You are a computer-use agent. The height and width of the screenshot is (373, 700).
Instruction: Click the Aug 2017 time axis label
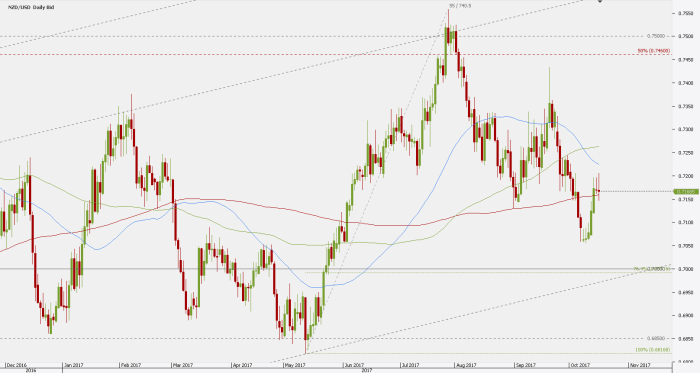coord(466,365)
